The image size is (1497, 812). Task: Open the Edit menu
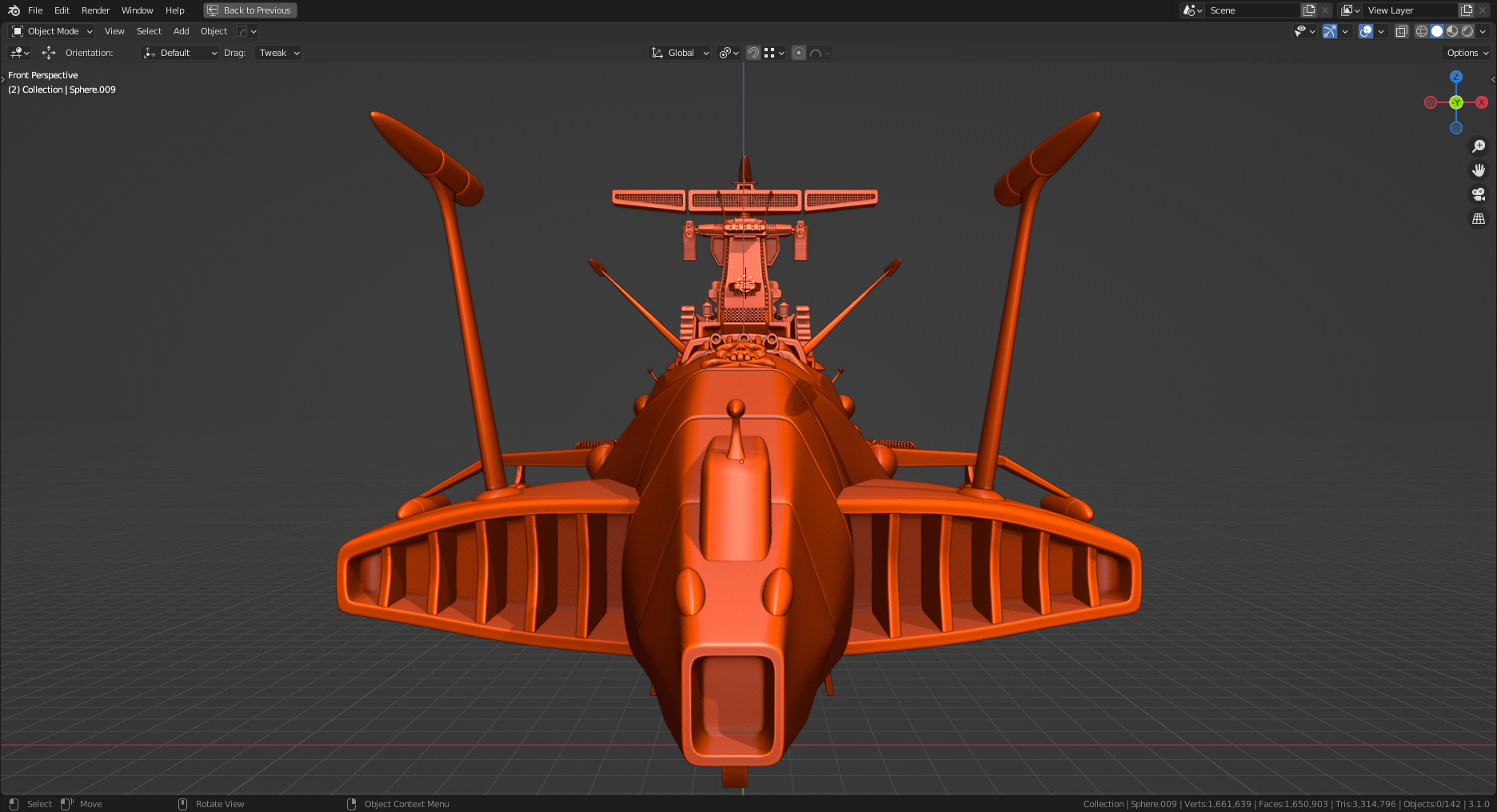coord(62,10)
